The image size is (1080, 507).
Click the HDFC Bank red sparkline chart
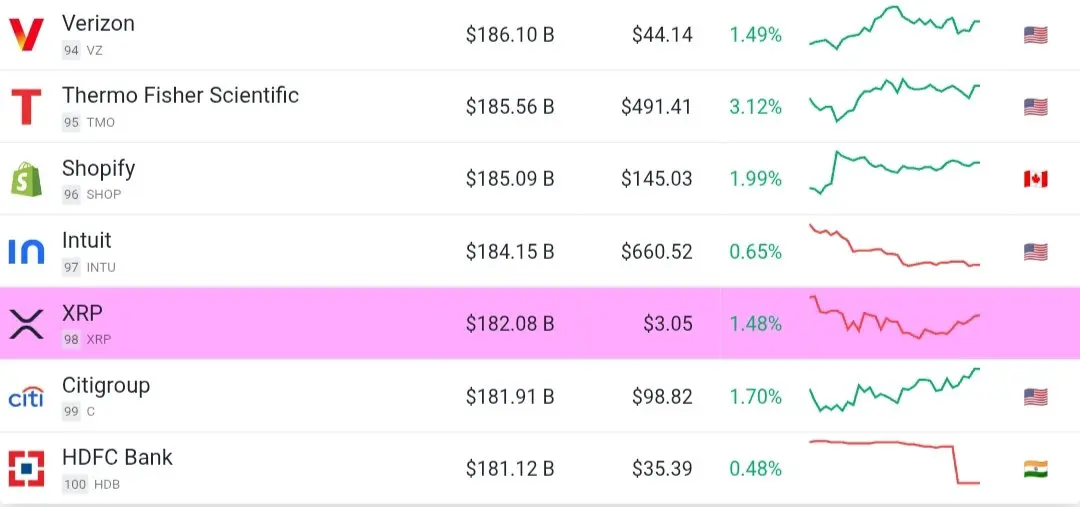[894, 462]
